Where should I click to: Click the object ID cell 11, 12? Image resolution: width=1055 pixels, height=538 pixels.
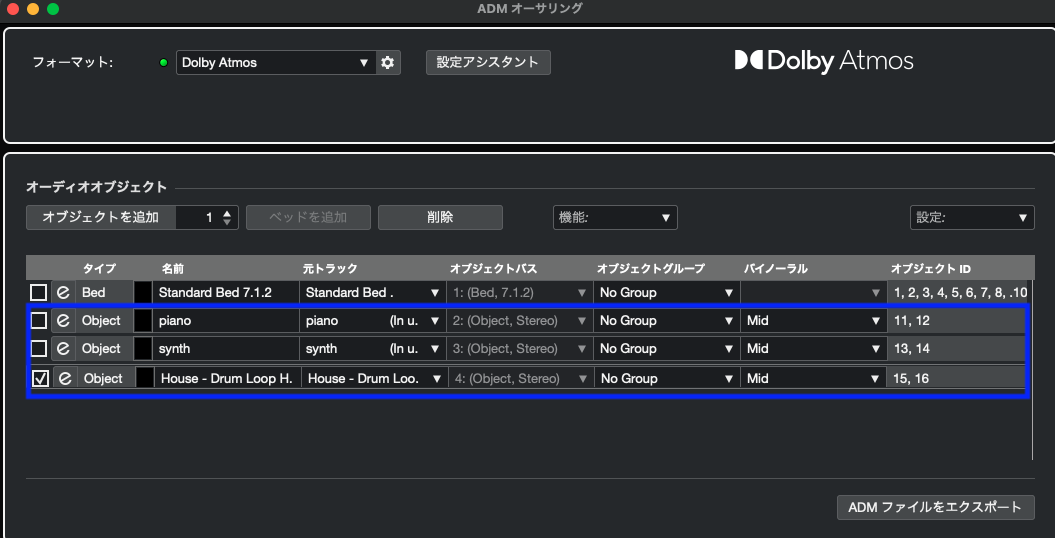tap(955, 321)
